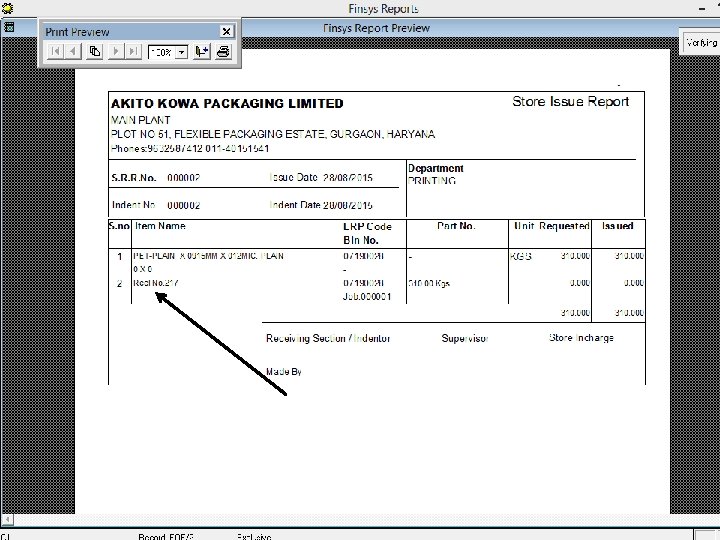Click the Finsys Report Preview title bar
Screen dimensions: 720x540
(376, 28)
